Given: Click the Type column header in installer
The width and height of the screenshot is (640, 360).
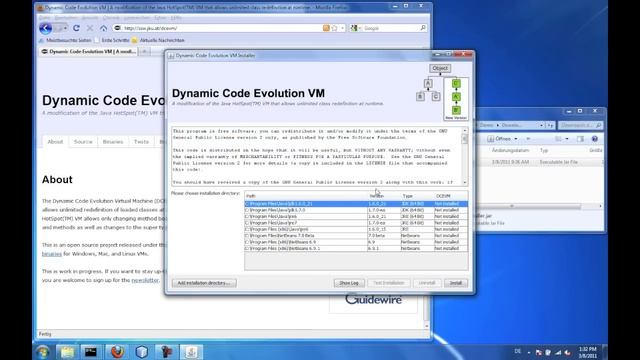Looking at the screenshot, I should [x=416, y=196].
